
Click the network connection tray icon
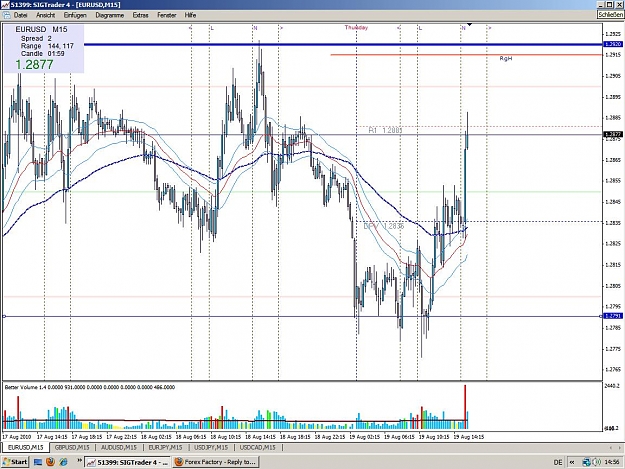(x=586, y=462)
